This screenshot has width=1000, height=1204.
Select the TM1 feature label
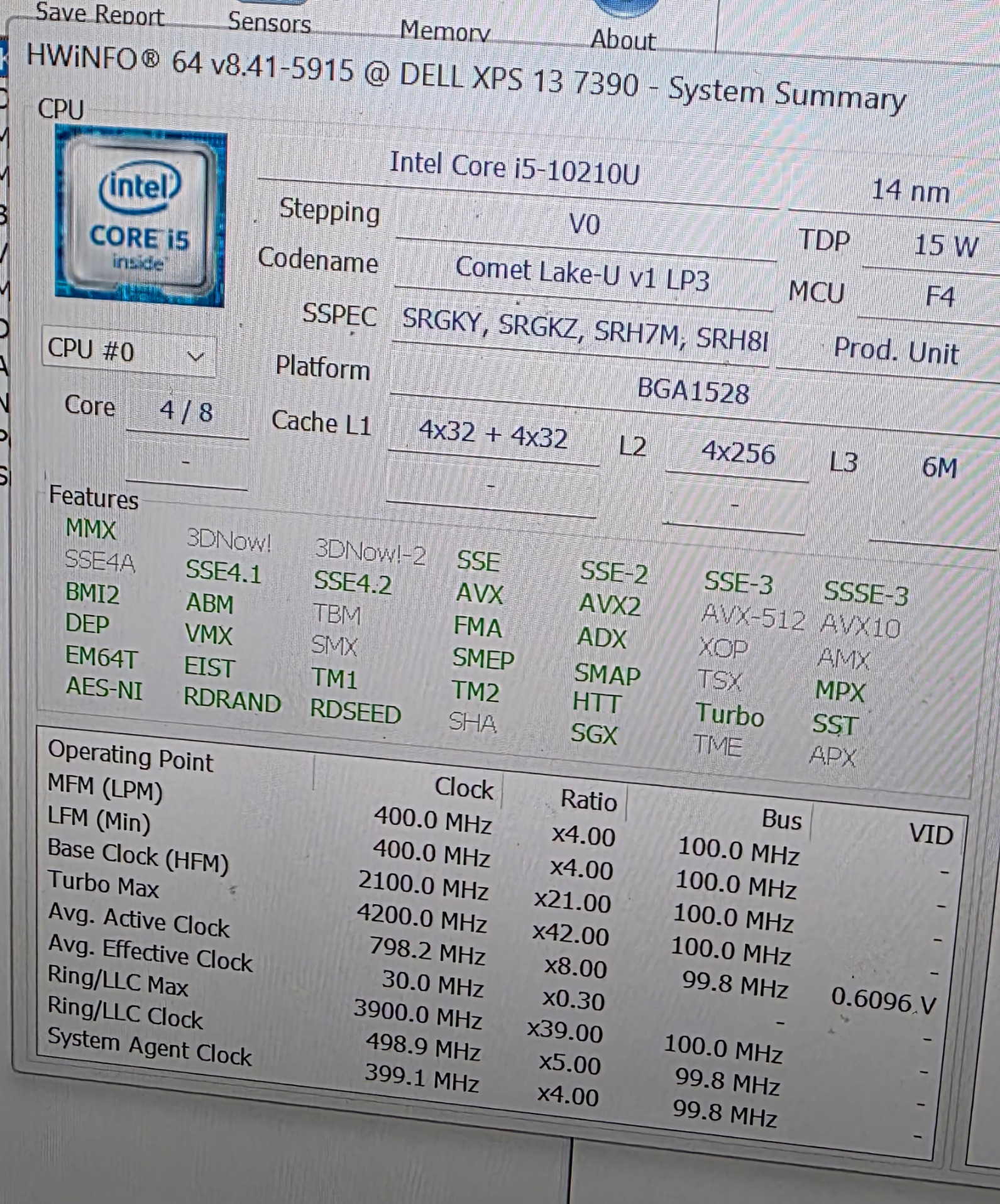(x=334, y=679)
